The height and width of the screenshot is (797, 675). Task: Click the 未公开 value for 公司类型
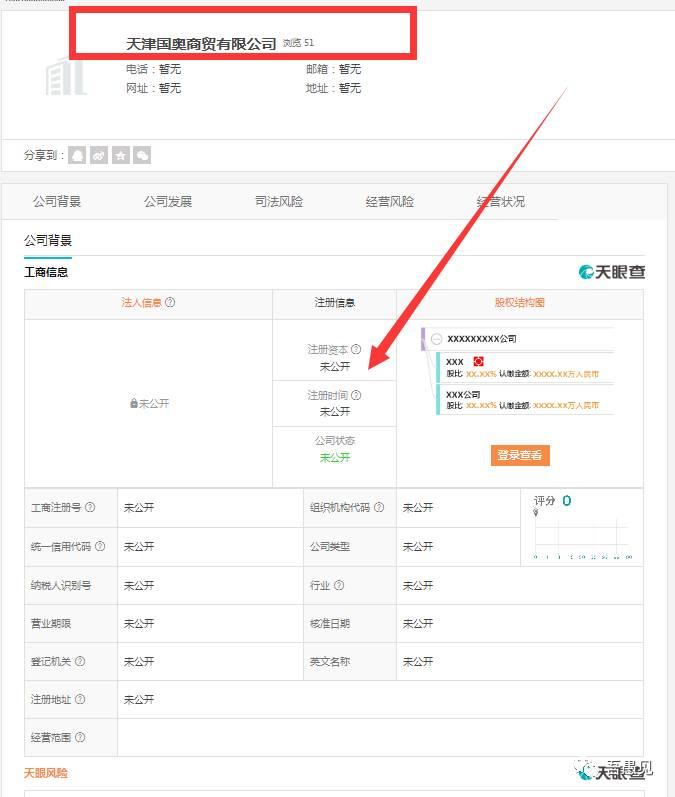[418, 546]
